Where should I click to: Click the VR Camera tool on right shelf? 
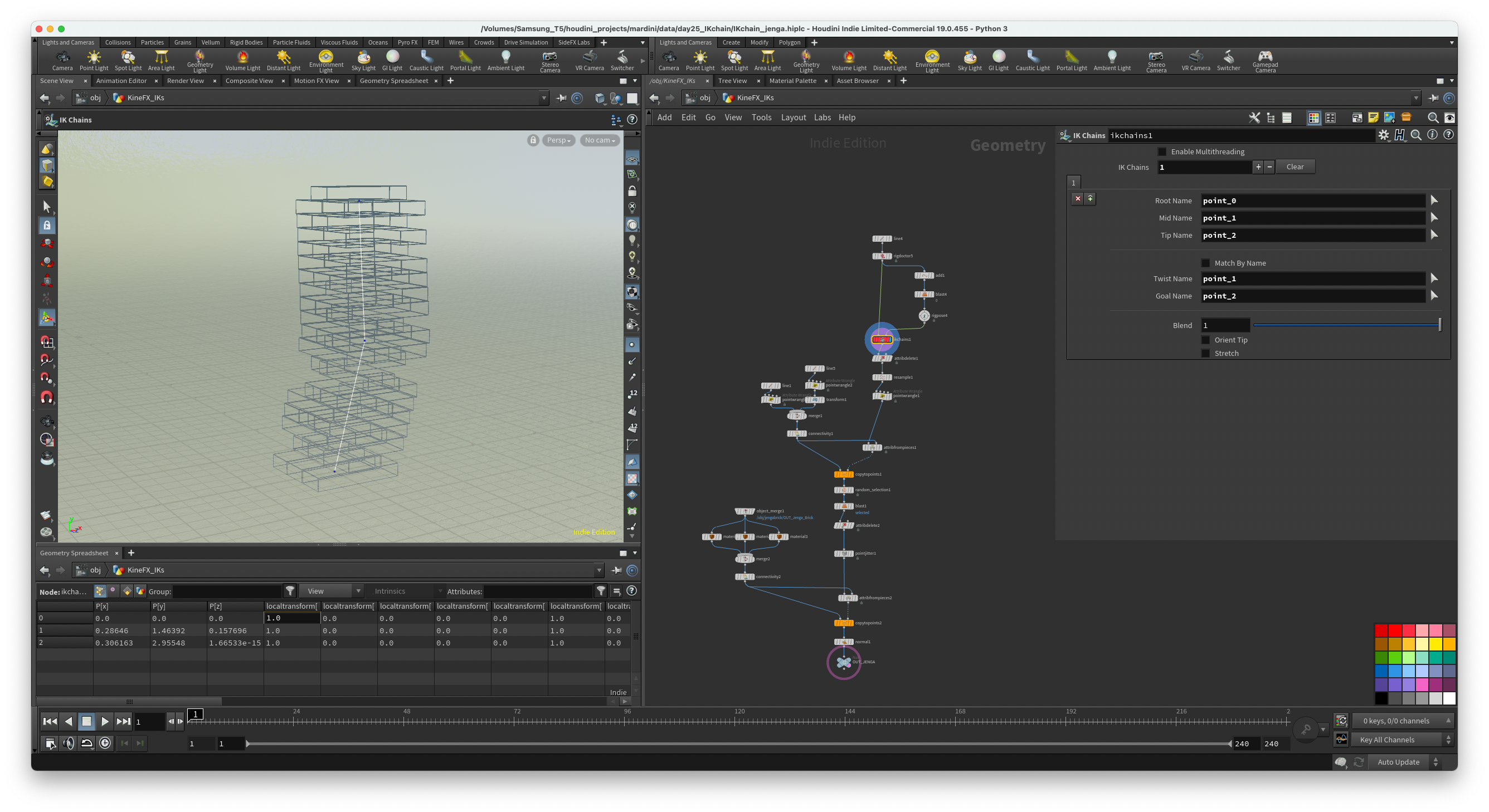click(1196, 60)
